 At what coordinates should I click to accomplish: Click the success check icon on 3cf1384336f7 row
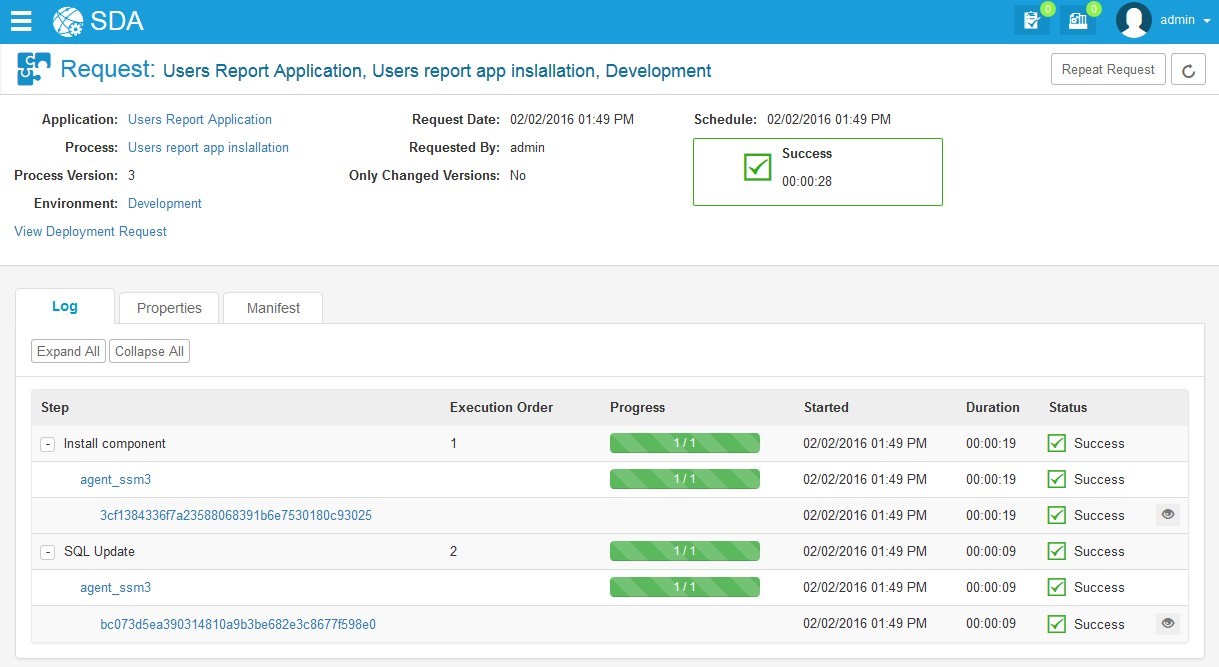[1057, 515]
